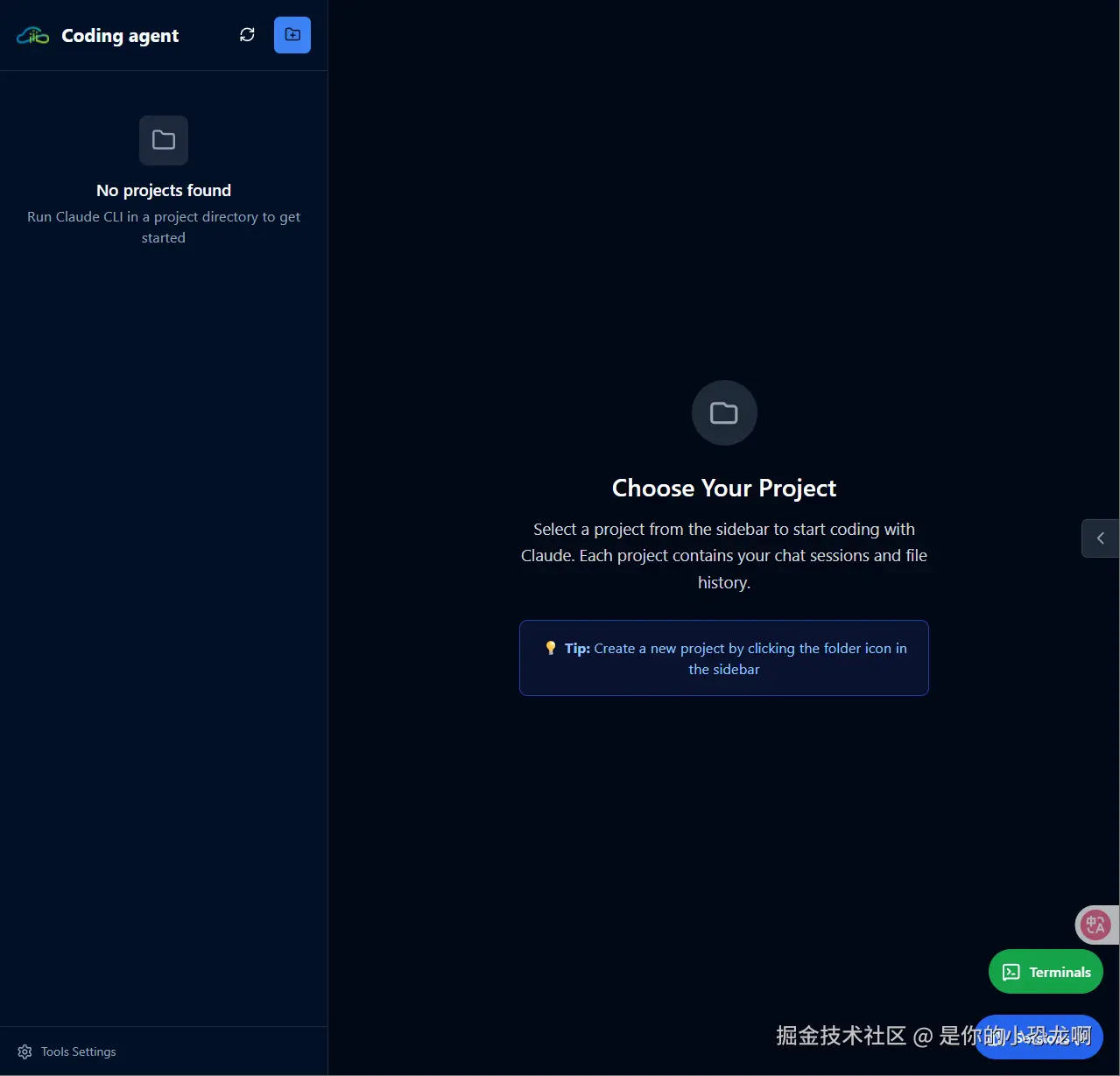Click the Tip box about creating a project

tap(724, 658)
